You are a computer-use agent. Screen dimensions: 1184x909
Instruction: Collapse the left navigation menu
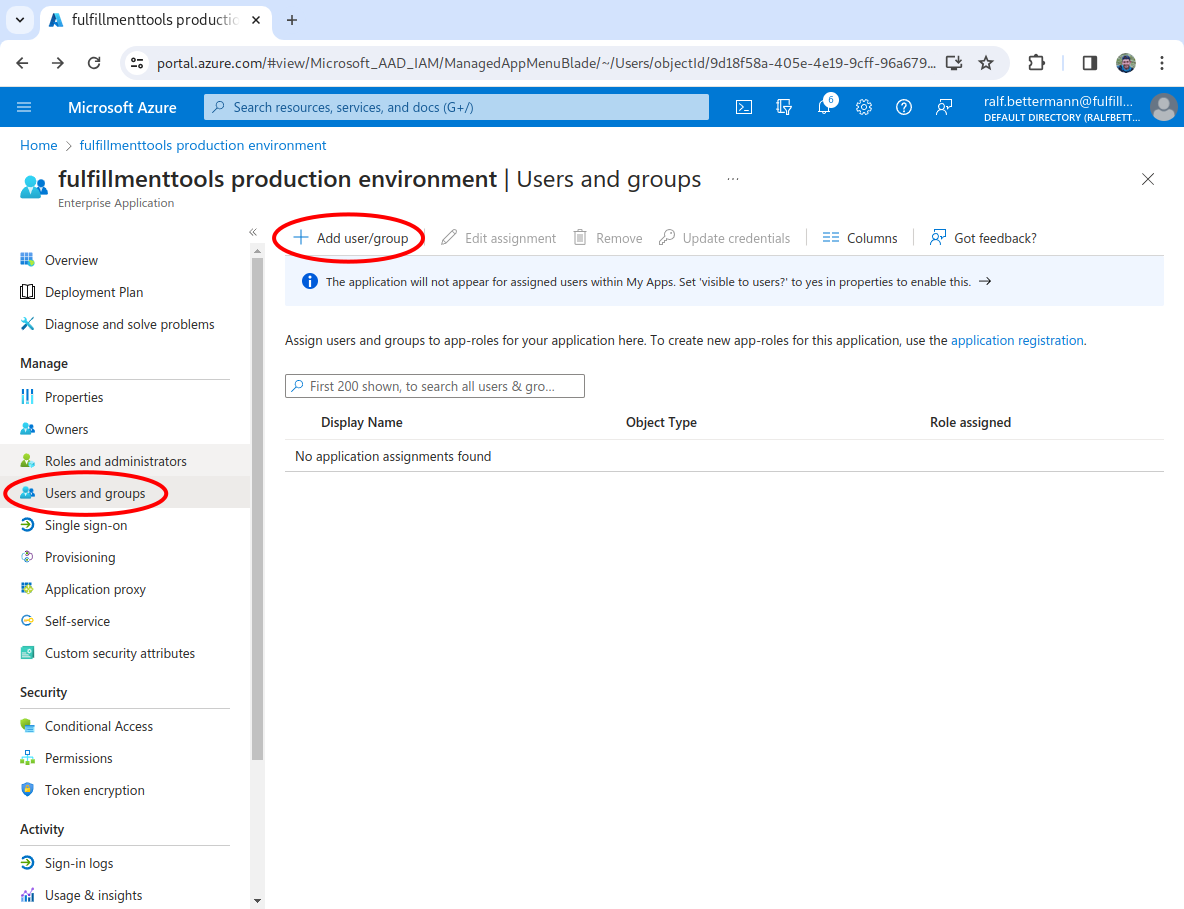(253, 232)
